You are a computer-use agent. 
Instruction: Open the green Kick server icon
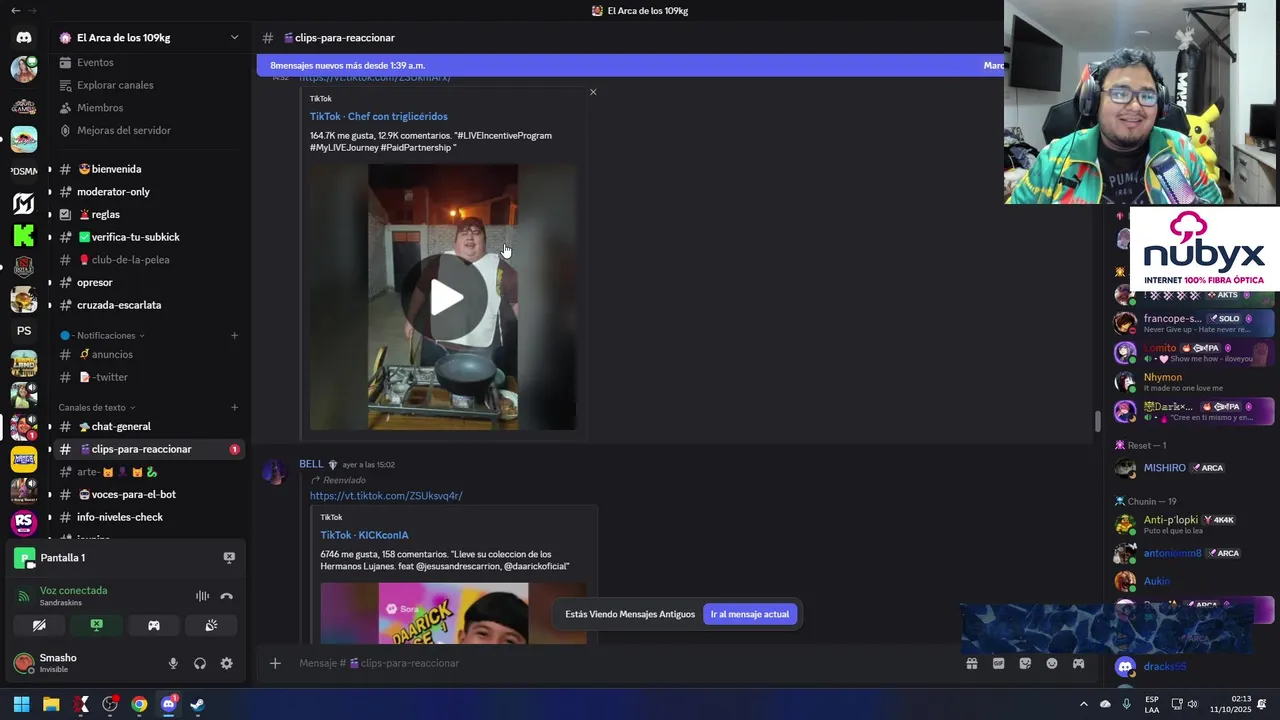coord(24,236)
